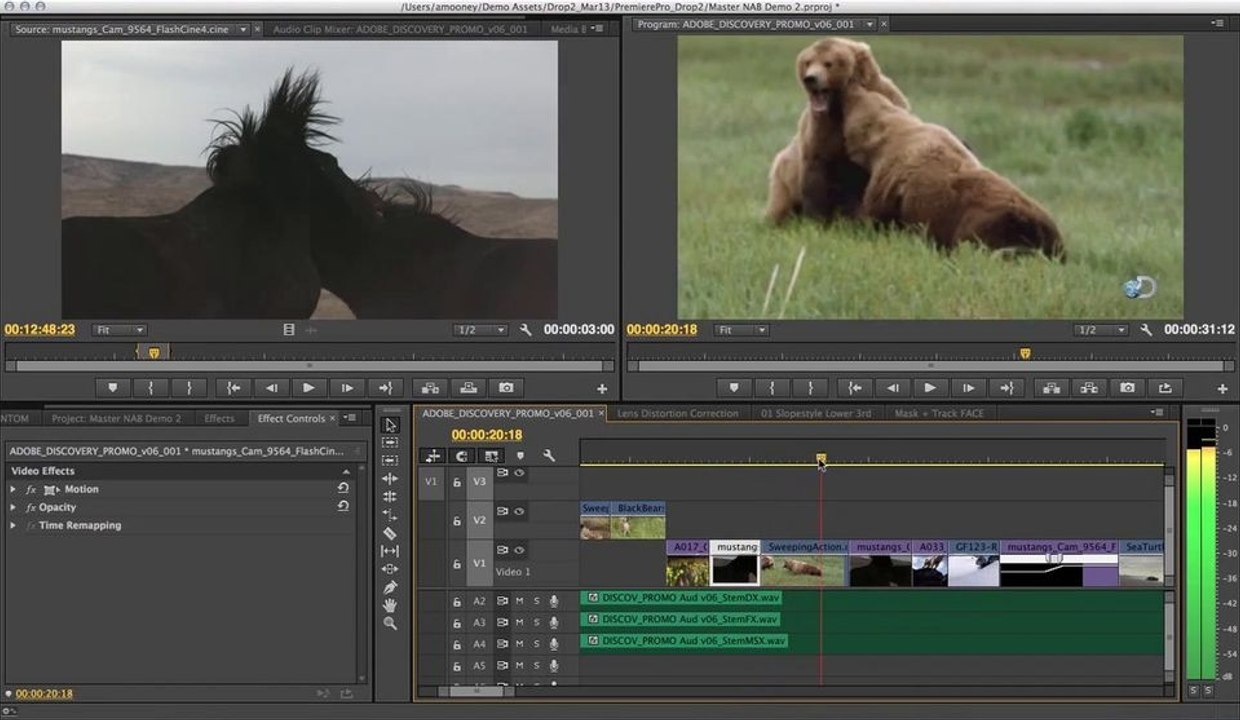The height and width of the screenshot is (720, 1240).
Task: Reset the Opacity effect
Action: click(343, 507)
